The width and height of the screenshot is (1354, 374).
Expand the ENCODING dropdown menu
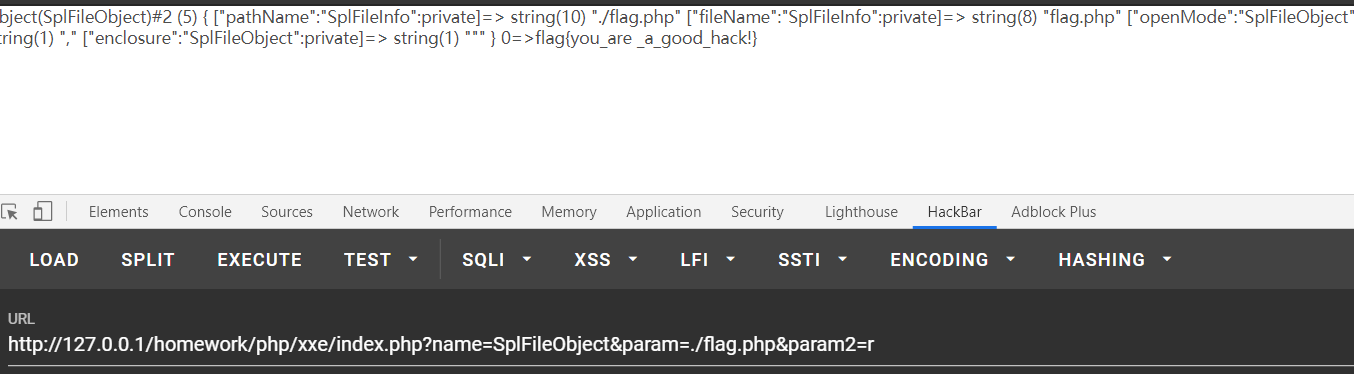pyautogui.click(x=953, y=260)
